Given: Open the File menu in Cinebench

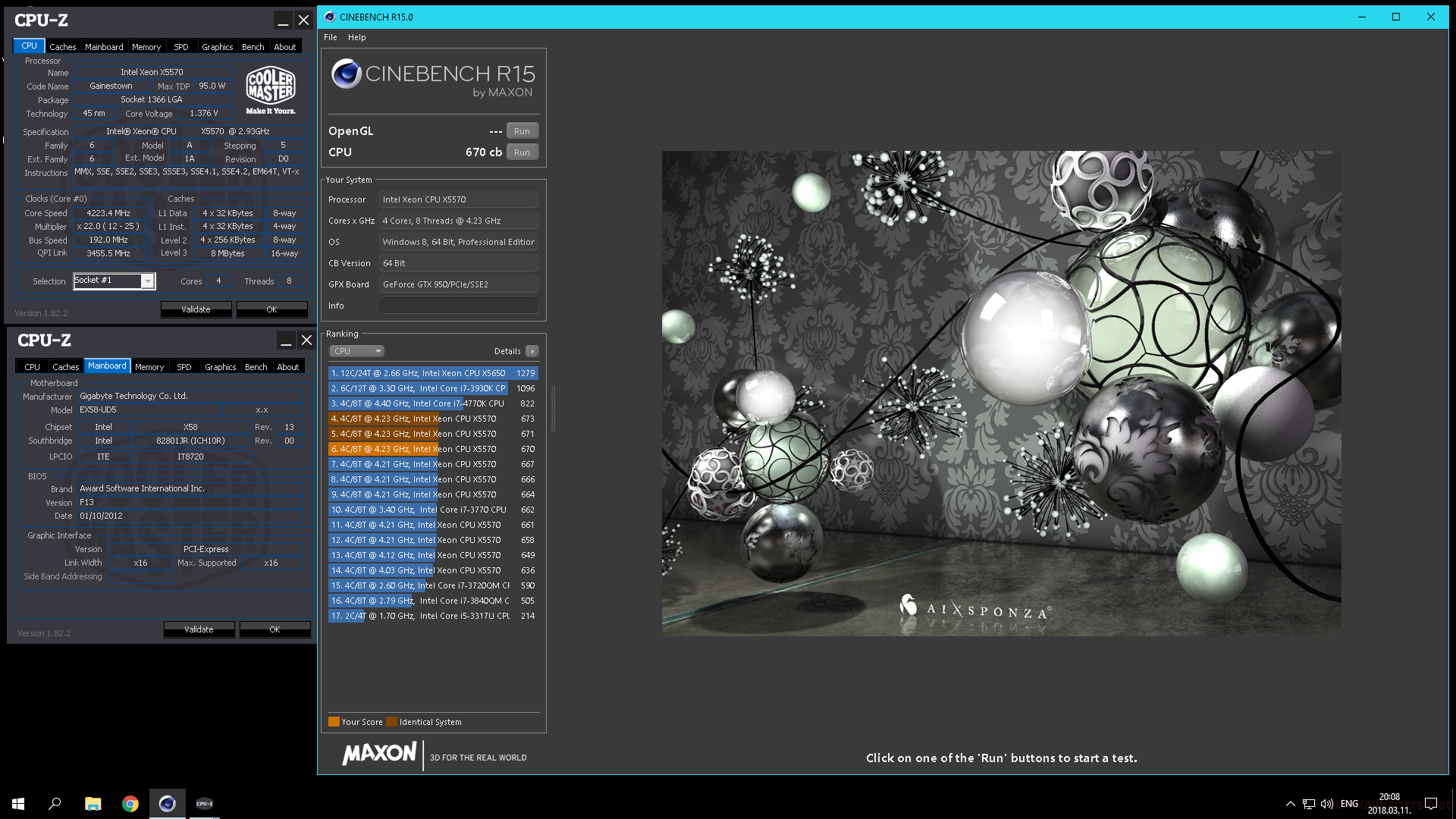Looking at the screenshot, I should click(x=331, y=37).
